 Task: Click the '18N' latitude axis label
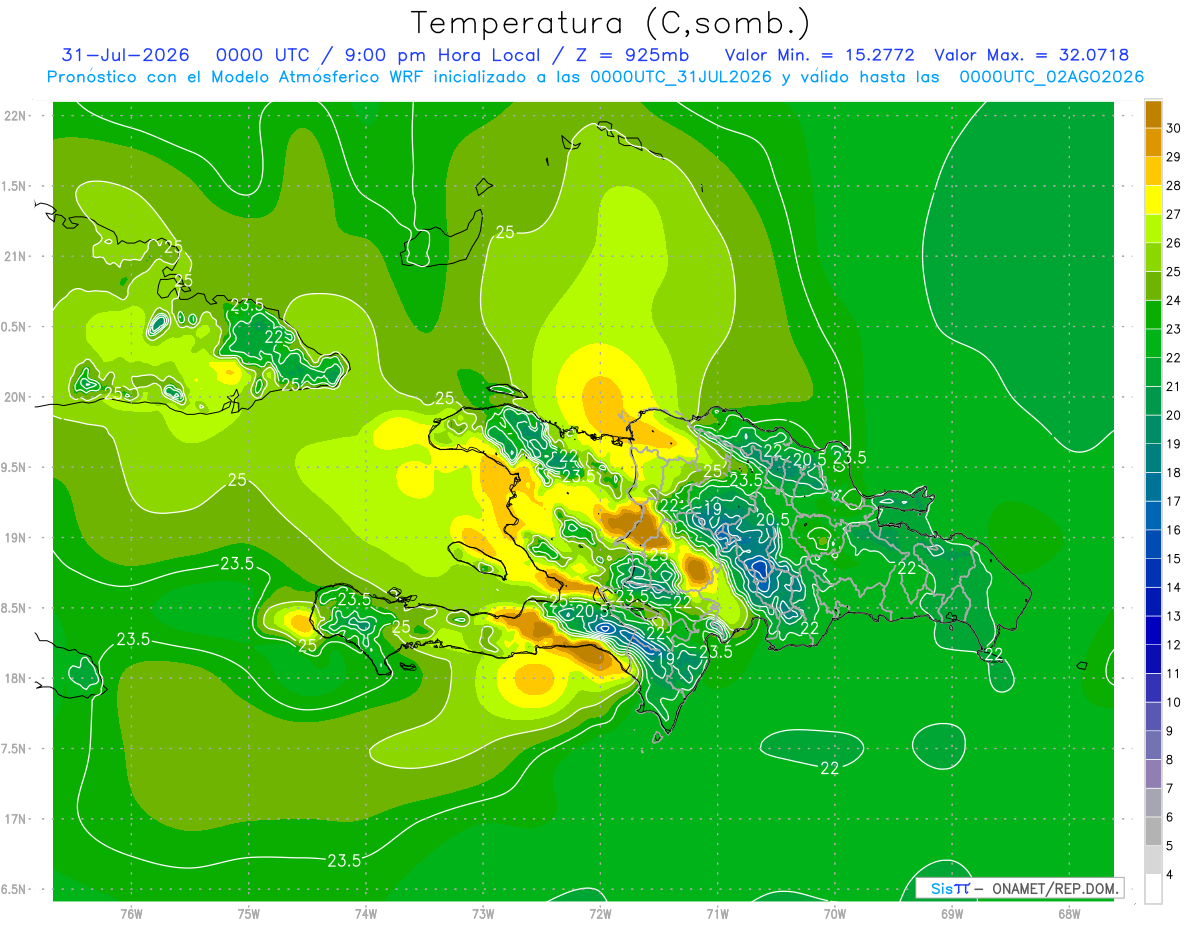(x=15, y=678)
